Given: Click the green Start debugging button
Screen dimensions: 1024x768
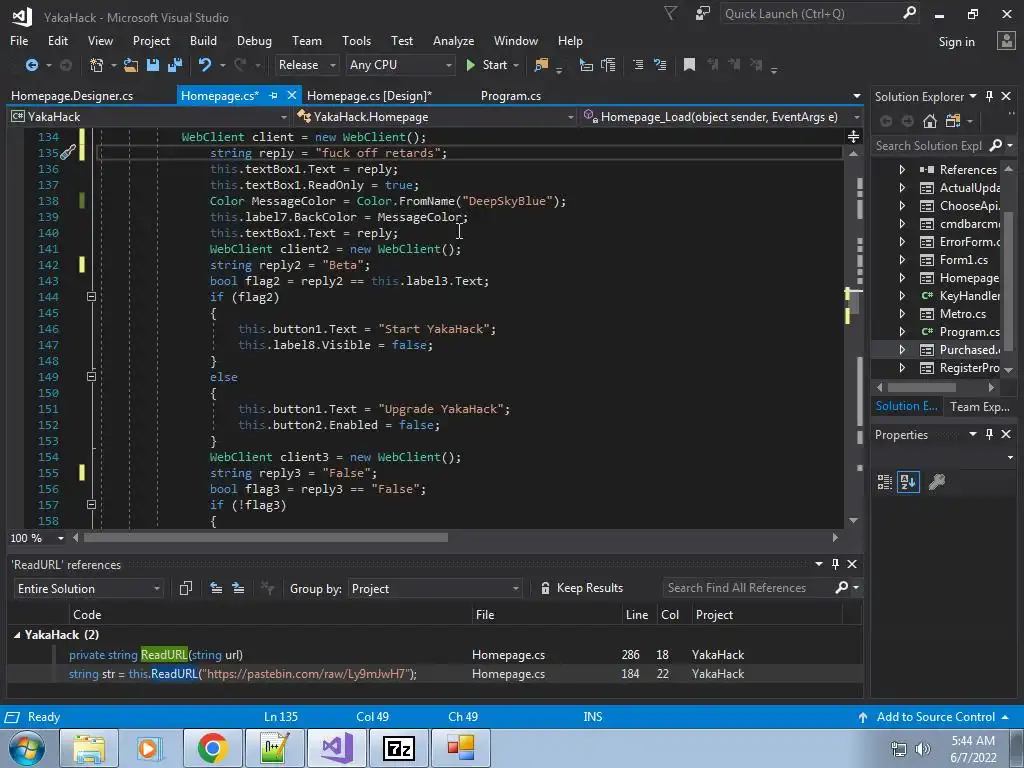Looking at the screenshot, I should tap(487, 65).
